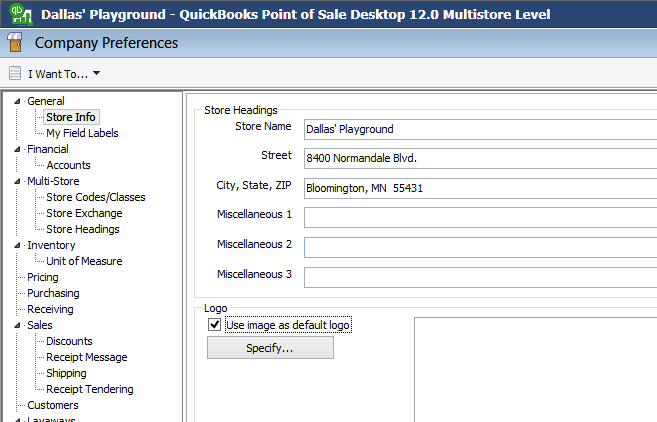Viewport: 657px width, 422px height.
Task: Click the I Want To... menu label
Action: (58, 74)
